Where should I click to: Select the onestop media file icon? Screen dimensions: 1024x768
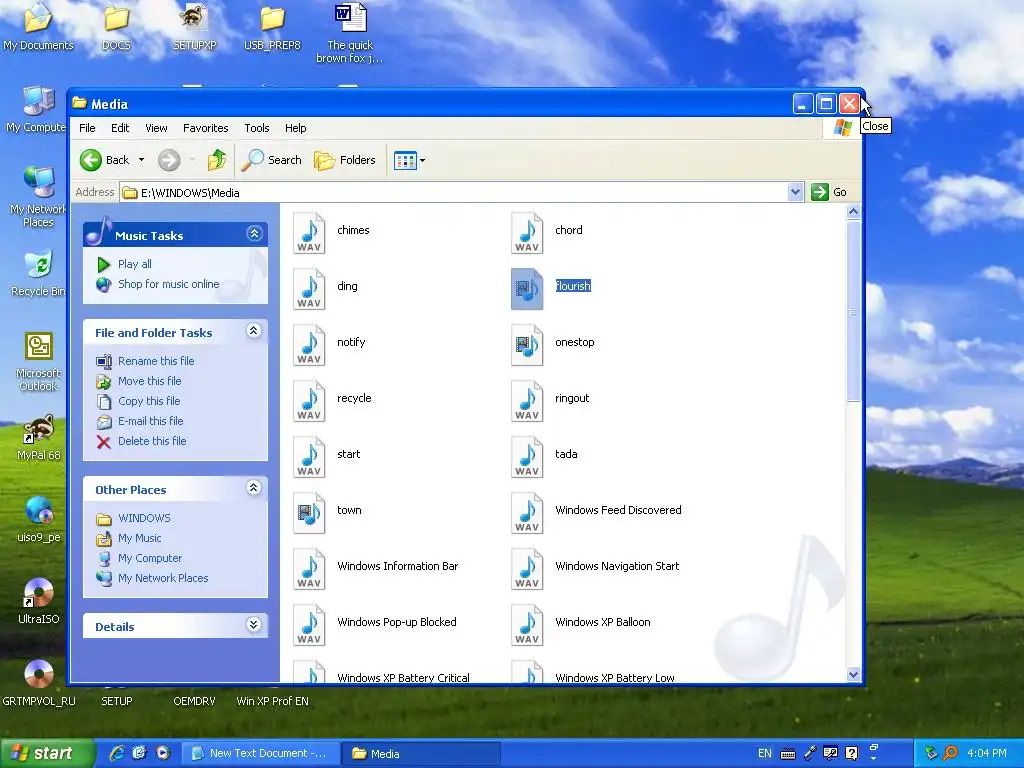pyautogui.click(x=527, y=345)
